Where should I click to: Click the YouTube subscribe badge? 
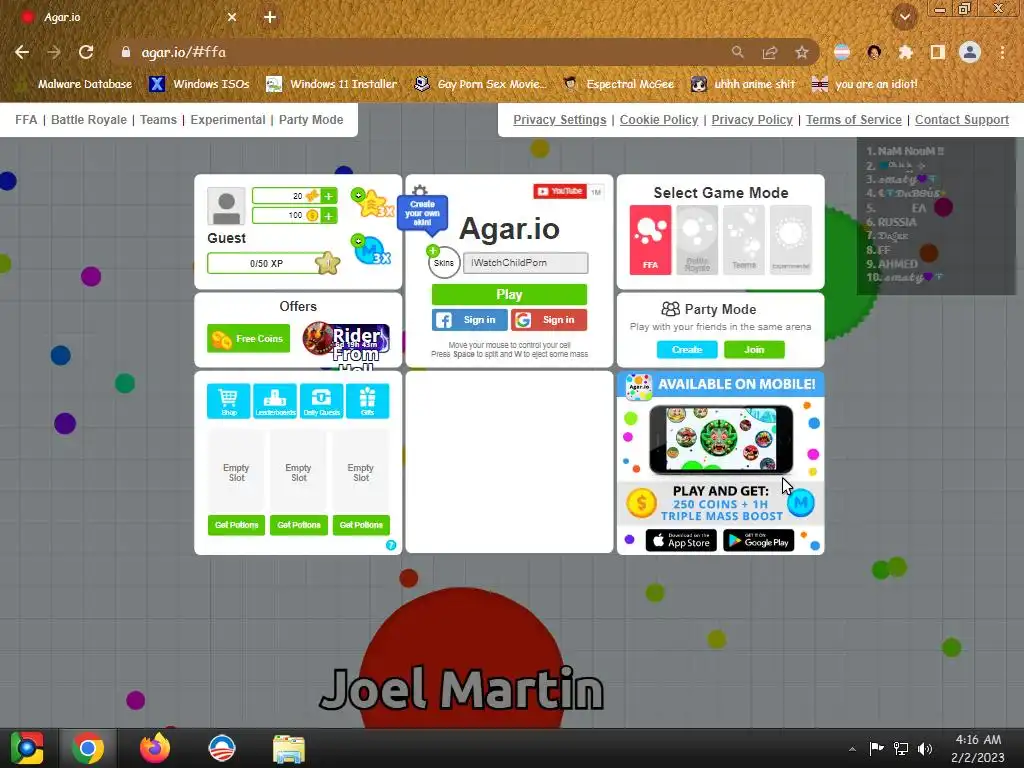(x=560, y=191)
